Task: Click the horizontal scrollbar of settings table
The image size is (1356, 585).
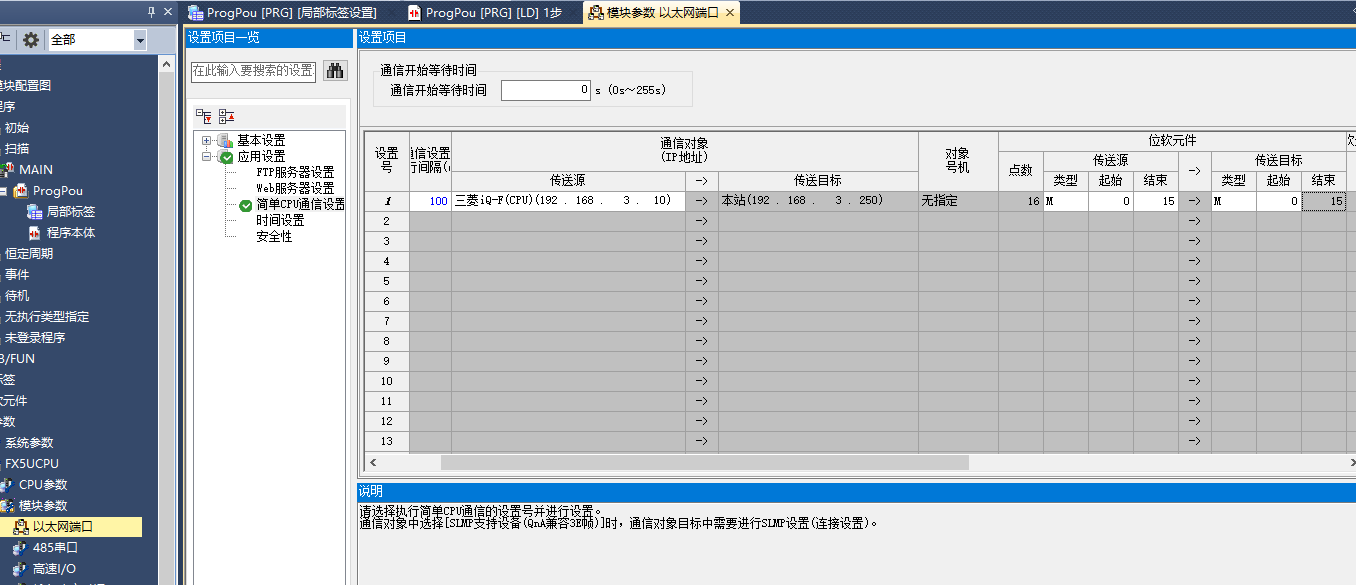Action: (704, 463)
